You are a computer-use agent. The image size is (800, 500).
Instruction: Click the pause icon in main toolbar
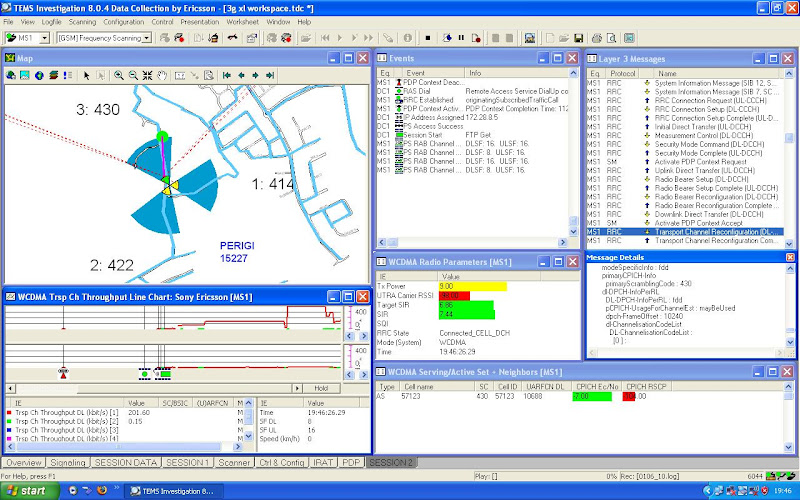tap(461, 38)
